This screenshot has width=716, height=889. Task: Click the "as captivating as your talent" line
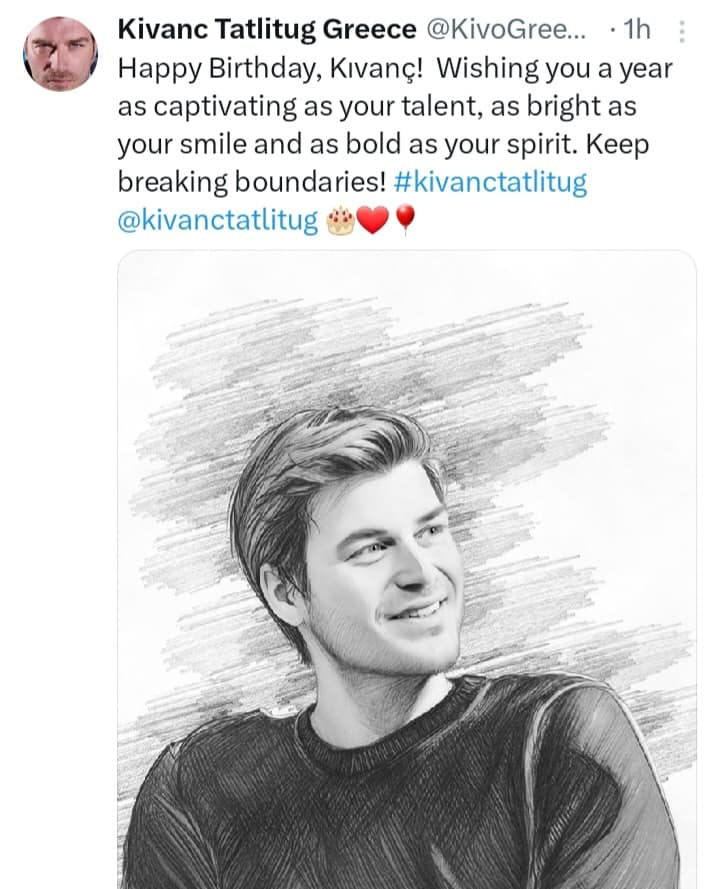tap(299, 107)
